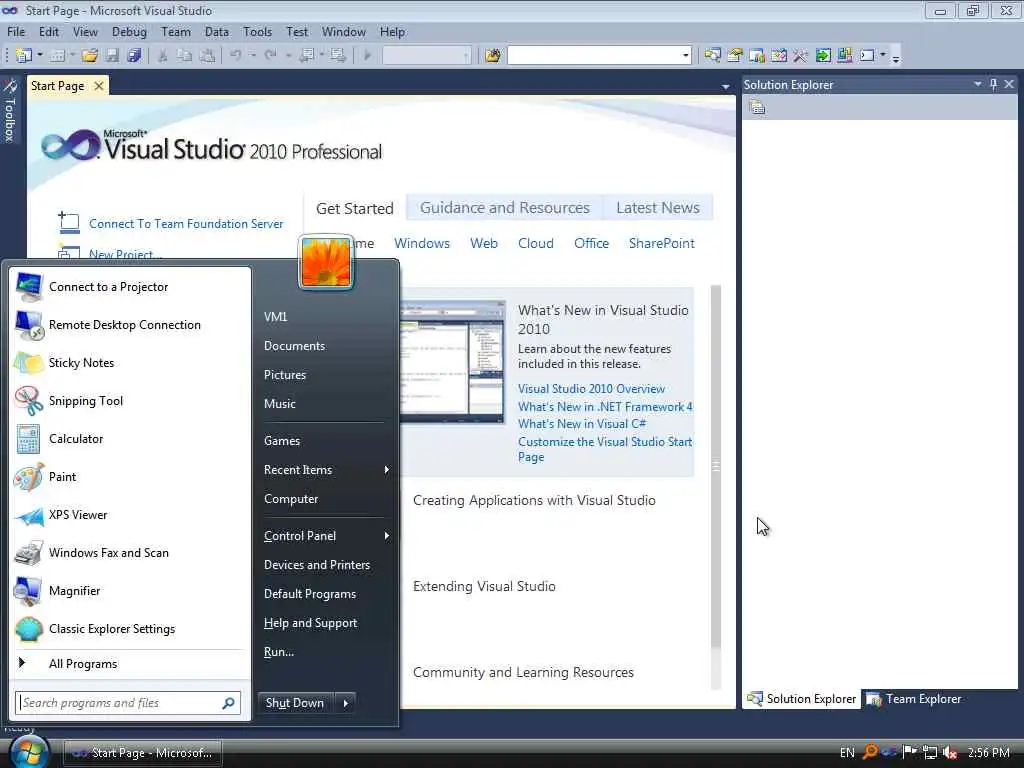Click the Shut Down button

(x=295, y=703)
